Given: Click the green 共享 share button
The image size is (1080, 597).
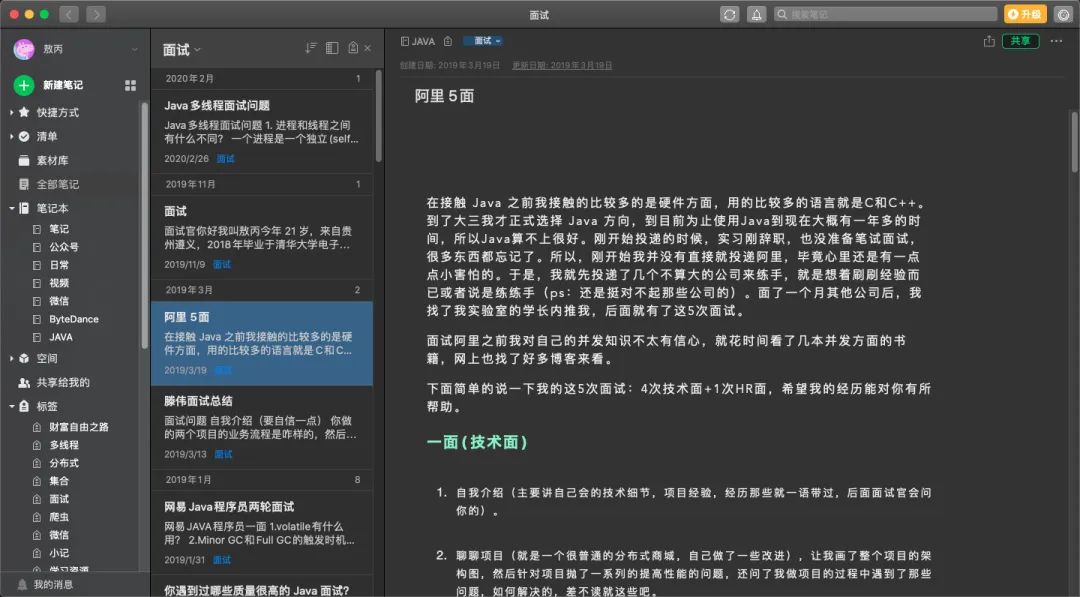Looking at the screenshot, I should point(1020,41).
